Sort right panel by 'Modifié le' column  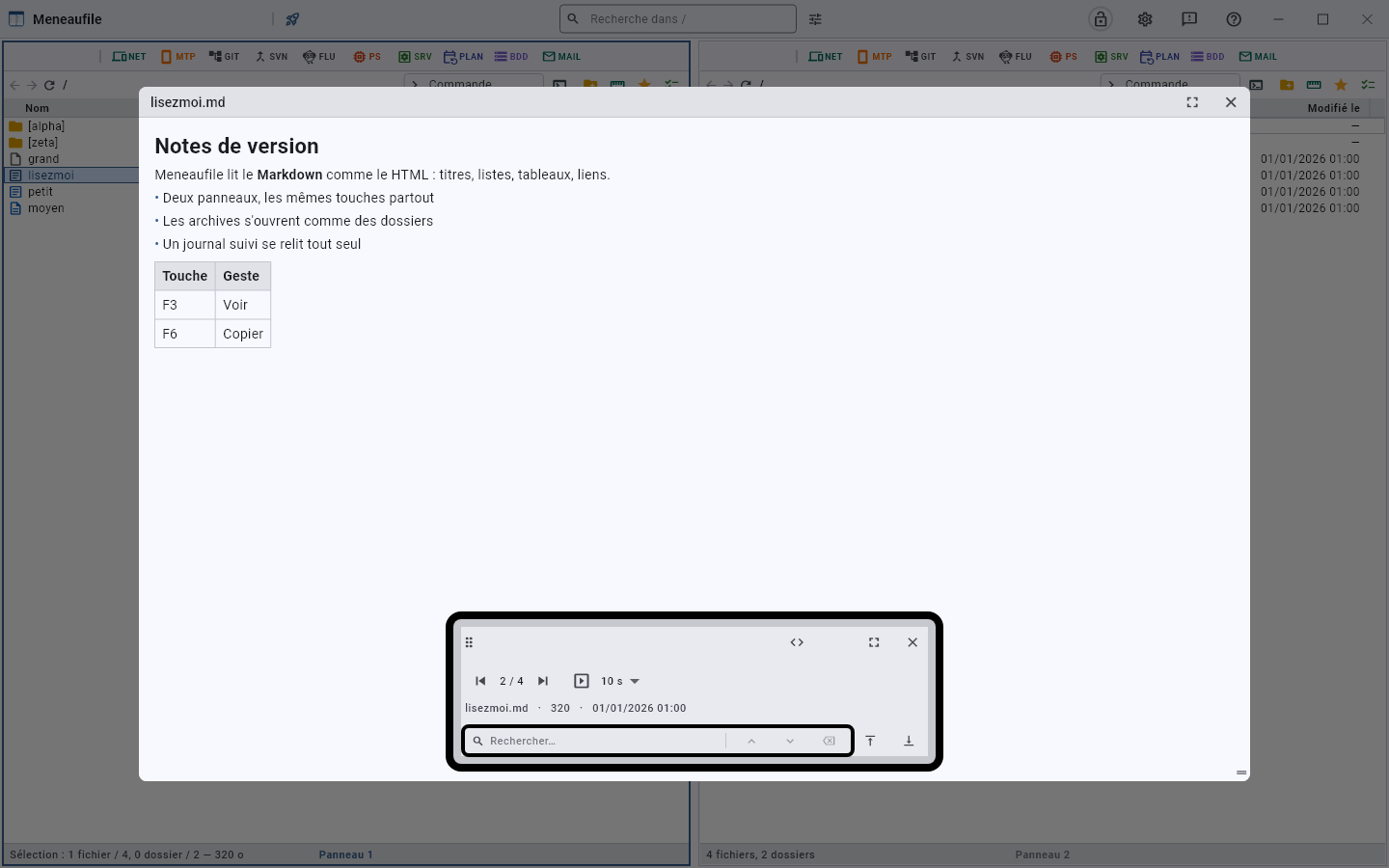(1333, 108)
